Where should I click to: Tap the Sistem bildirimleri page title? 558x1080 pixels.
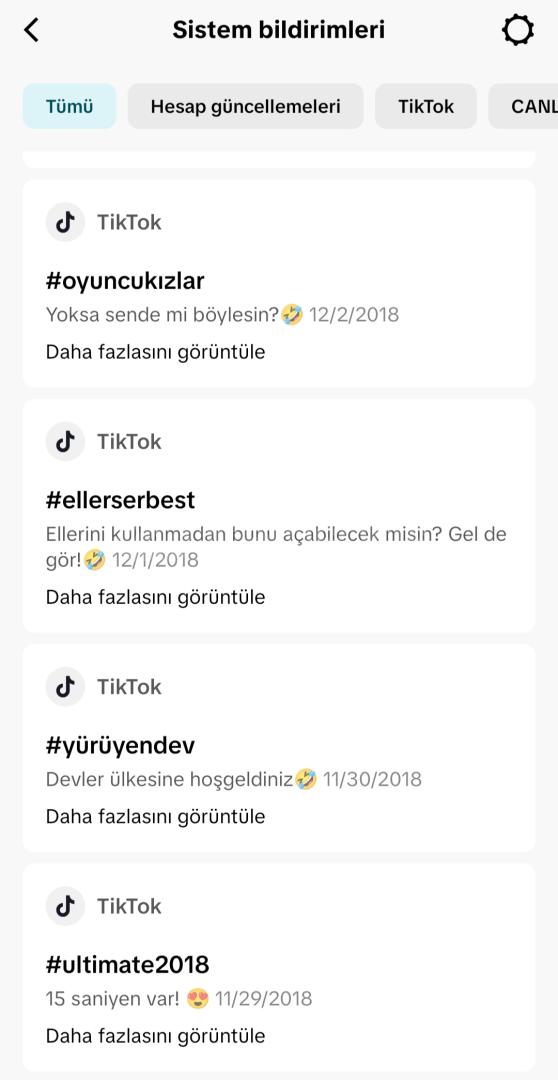click(x=278, y=30)
